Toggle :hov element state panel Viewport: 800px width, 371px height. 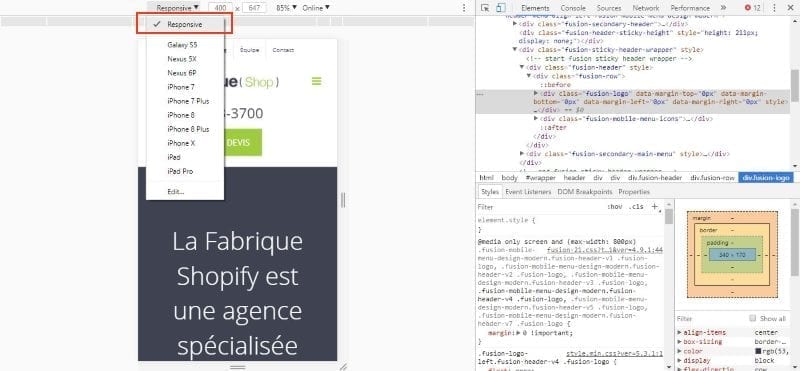(x=615, y=207)
